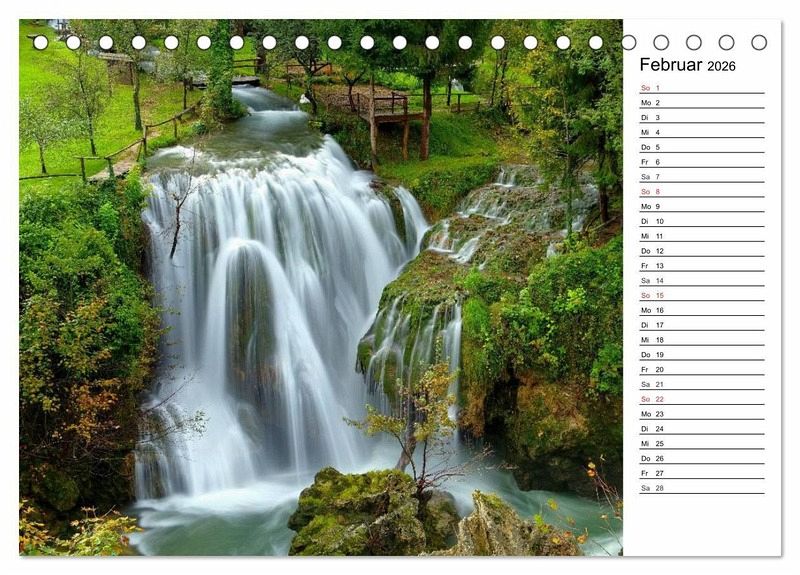Select day row Fr 6
Screen dimensions: 800x575
(x=702, y=162)
